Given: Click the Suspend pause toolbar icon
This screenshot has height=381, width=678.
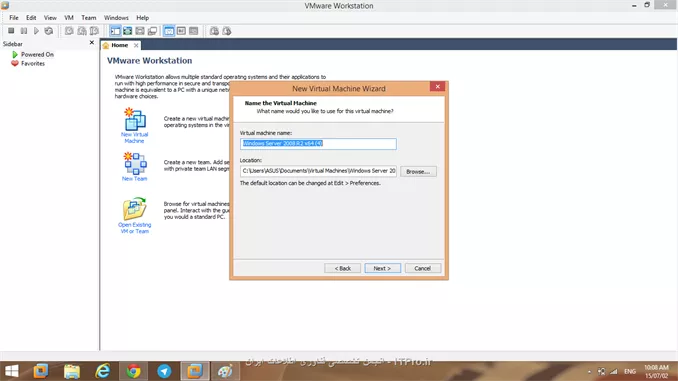Looking at the screenshot, I should coord(24,31).
